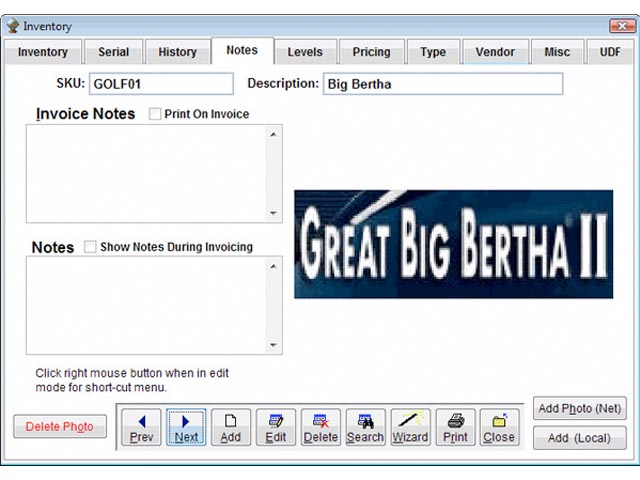Select the Notes tab
Screen dimensions: 640x480
click(242, 50)
